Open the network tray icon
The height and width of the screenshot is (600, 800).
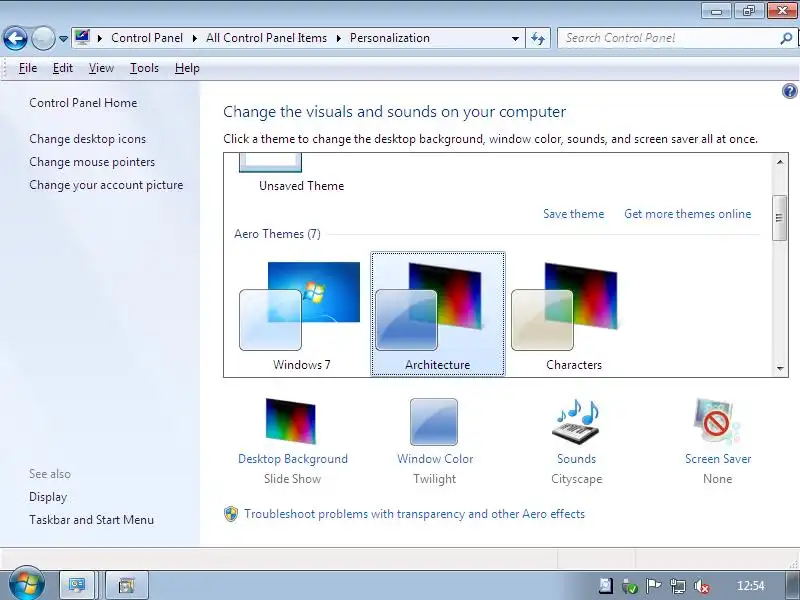click(x=678, y=586)
